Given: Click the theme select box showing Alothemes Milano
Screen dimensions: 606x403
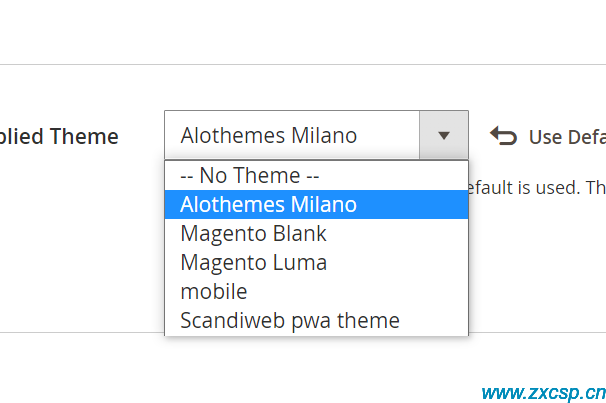Looking at the screenshot, I should coord(317,135).
